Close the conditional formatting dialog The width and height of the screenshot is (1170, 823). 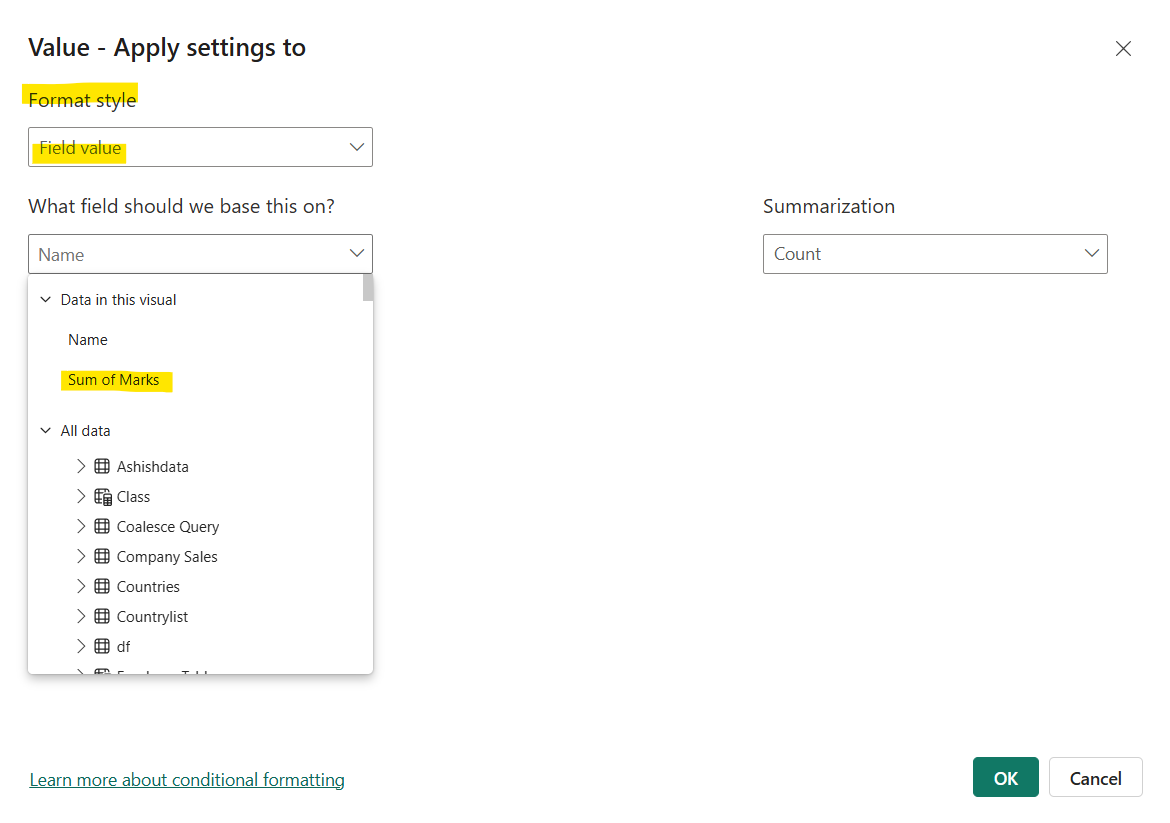(1123, 49)
